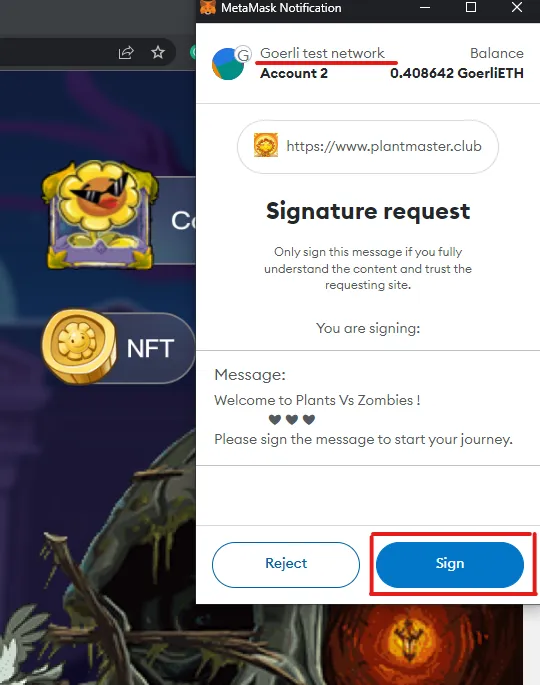Click the https://www.plantmaster.club origin pill
540x685 pixels.
[367, 146]
